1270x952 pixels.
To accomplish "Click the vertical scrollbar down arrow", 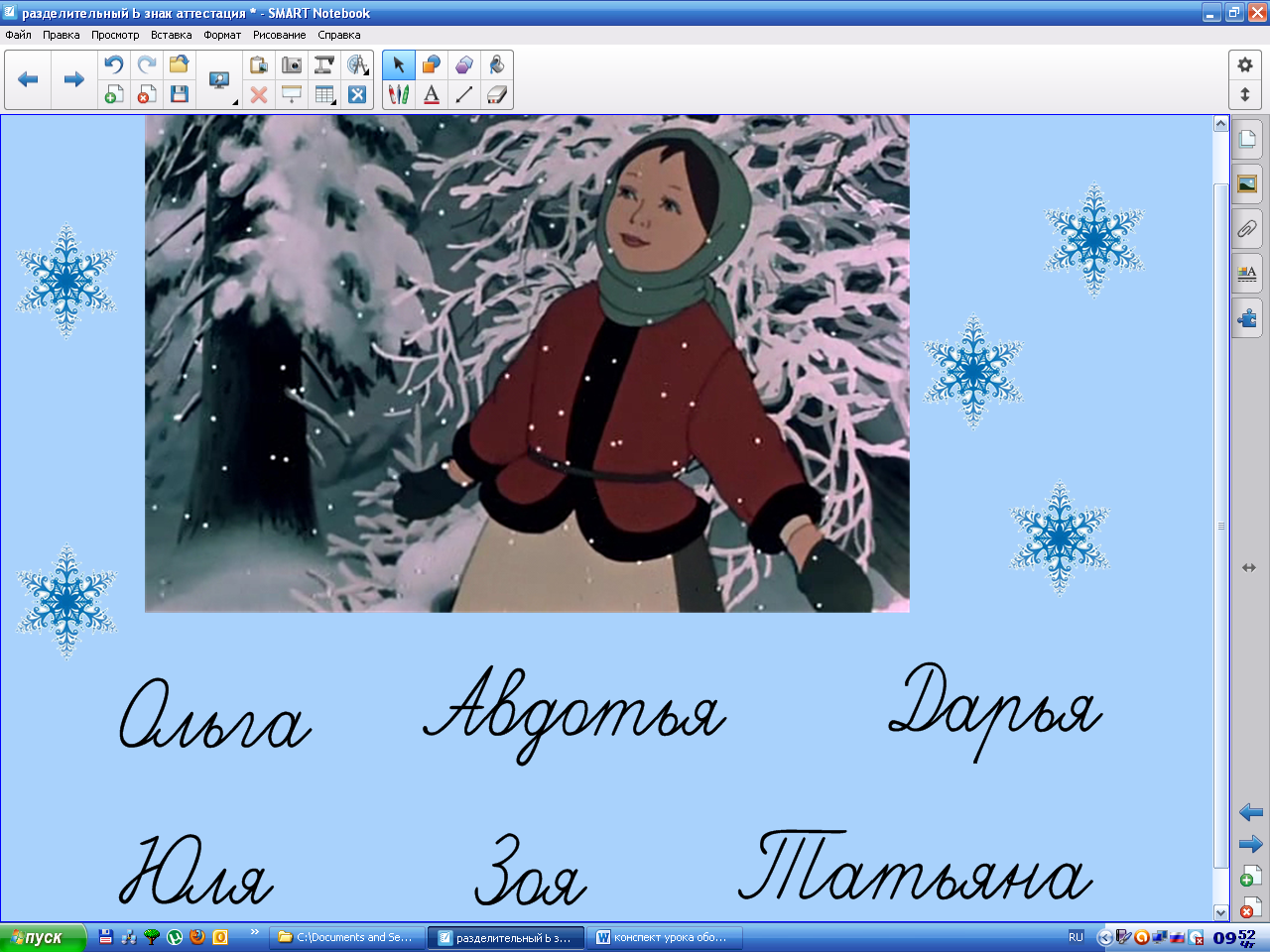I will click(x=1221, y=912).
